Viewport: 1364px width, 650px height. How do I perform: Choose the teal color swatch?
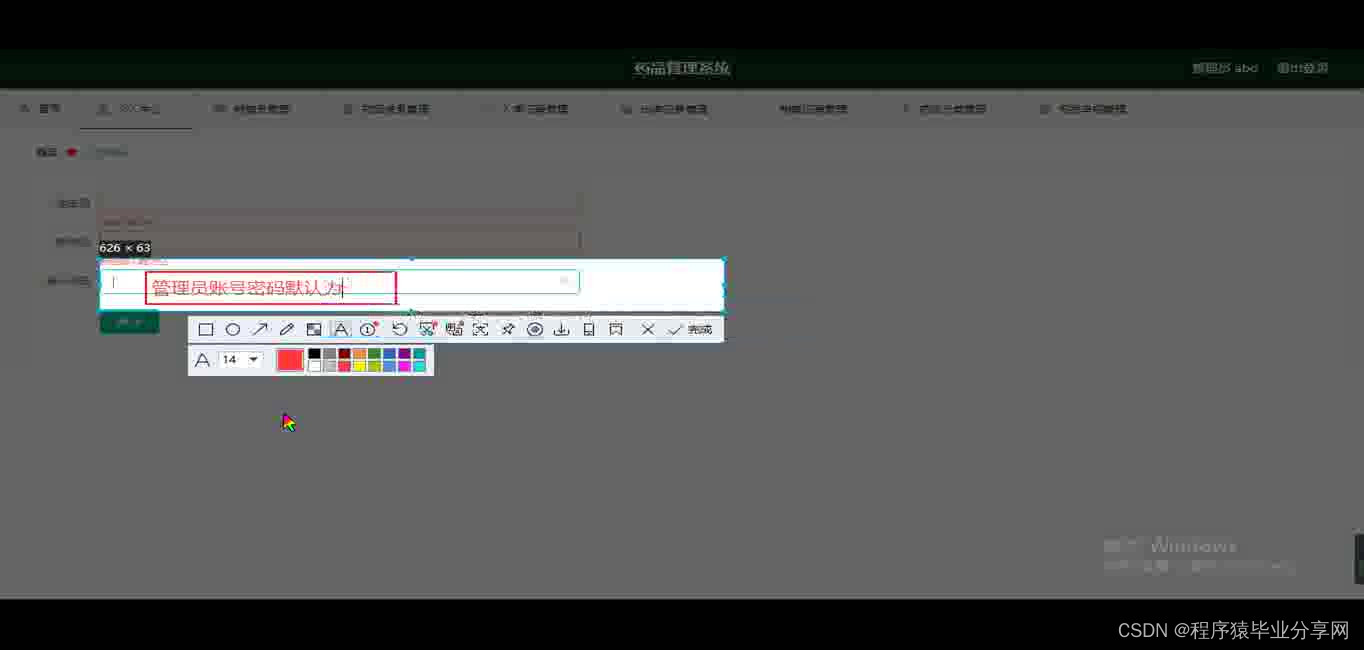419,354
